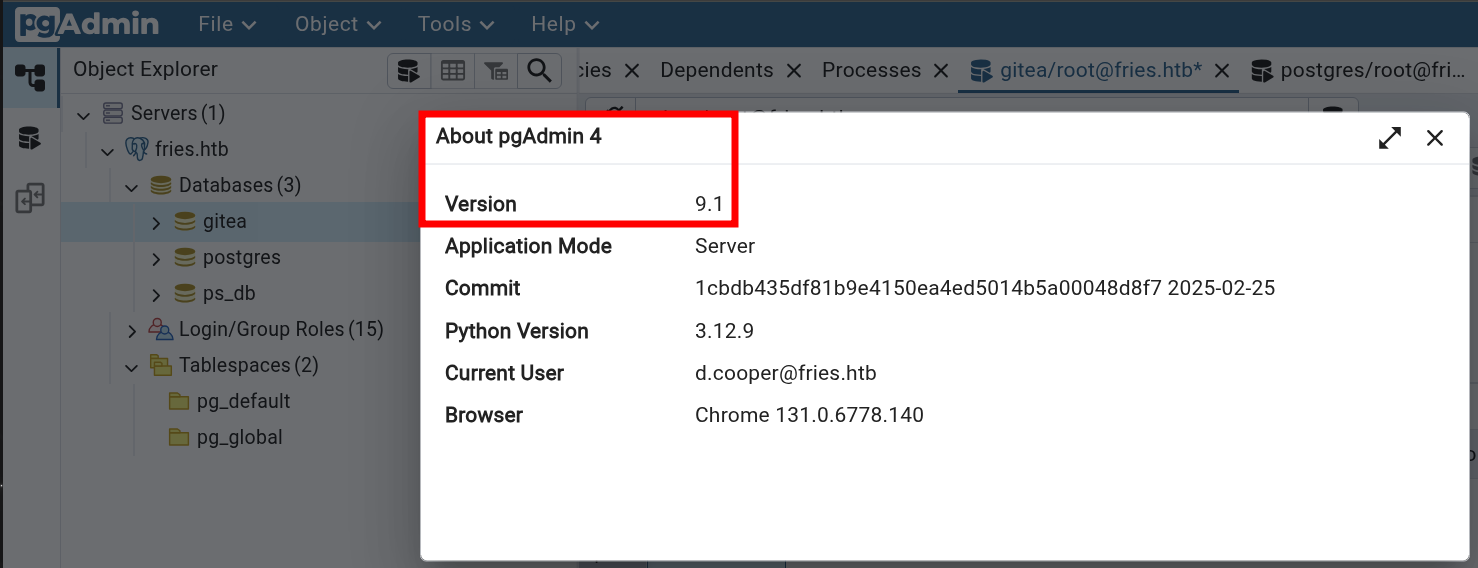Click the pg_default folder icon
The width and height of the screenshot is (1478, 568).
(179, 401)
